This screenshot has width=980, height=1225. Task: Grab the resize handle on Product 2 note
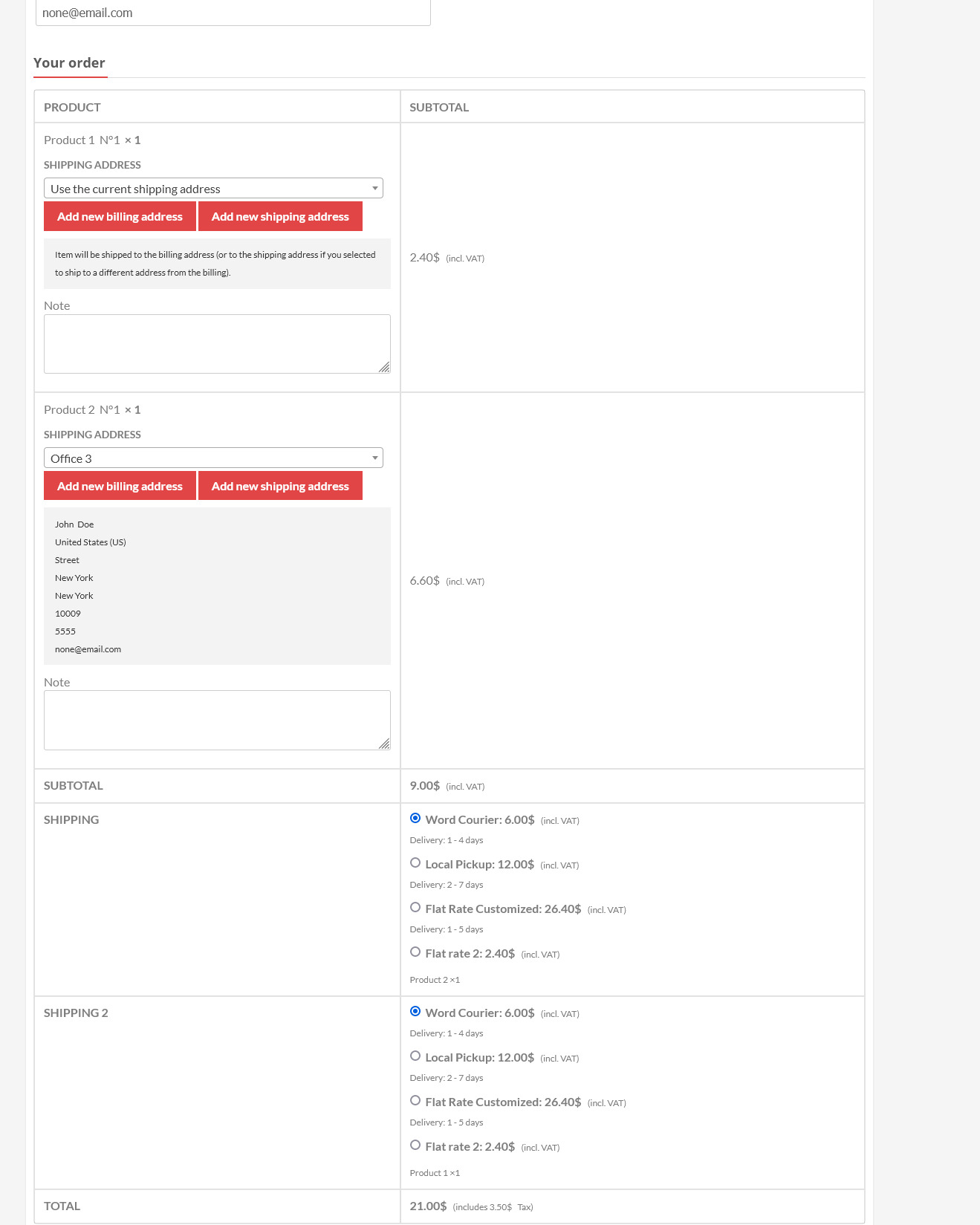tap(384, 744)
